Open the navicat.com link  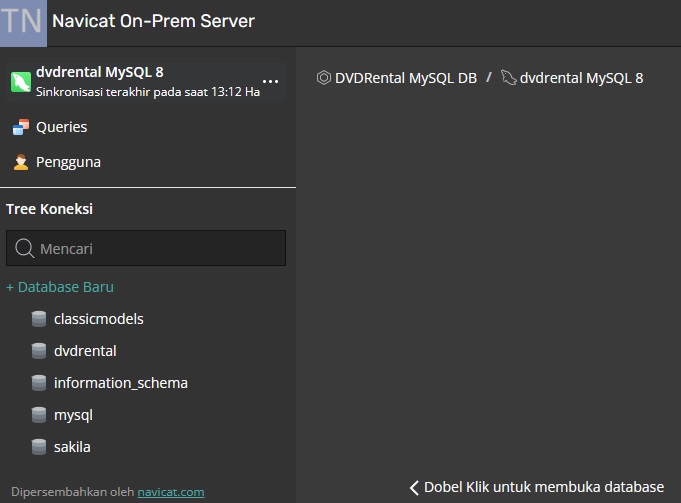tap(171, 492)
